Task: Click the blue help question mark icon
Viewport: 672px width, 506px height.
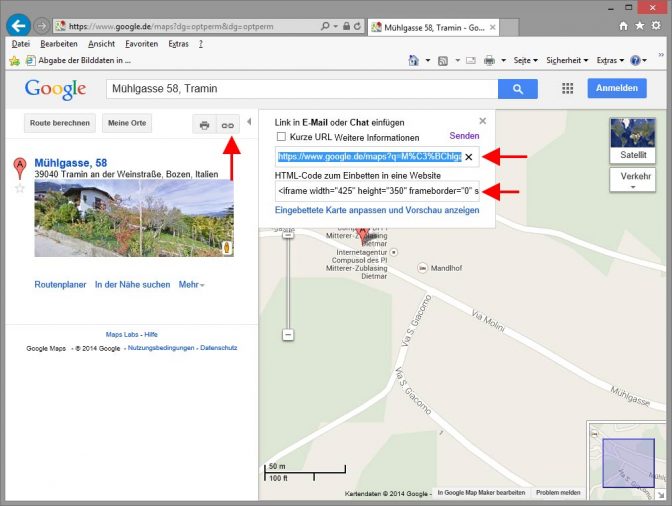Action: tap(635, 60)
